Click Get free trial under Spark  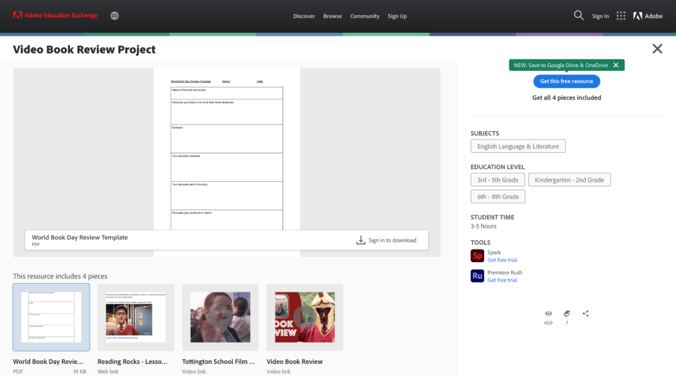pos(502,260)
